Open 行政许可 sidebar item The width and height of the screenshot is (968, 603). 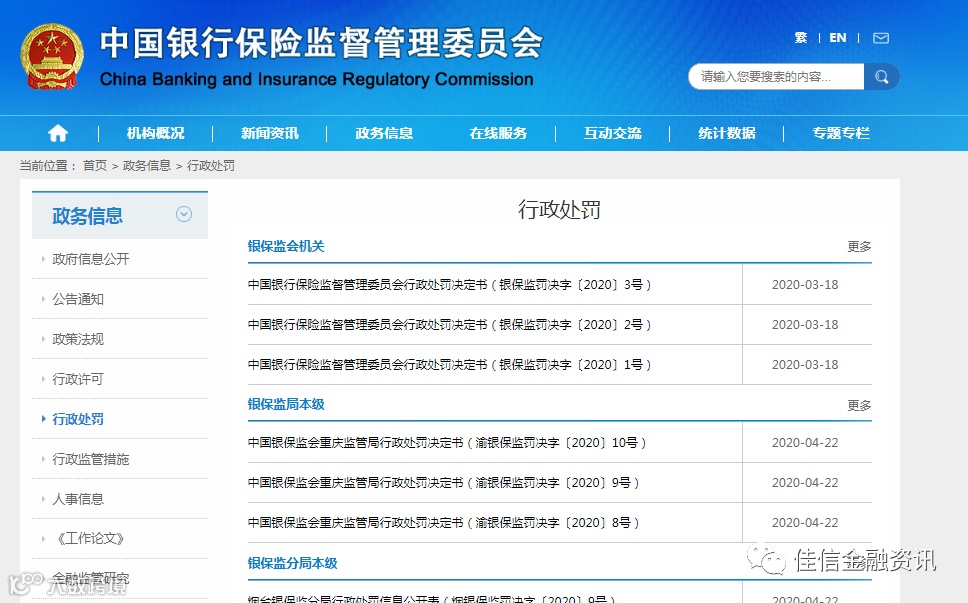[x=78, y=379]
